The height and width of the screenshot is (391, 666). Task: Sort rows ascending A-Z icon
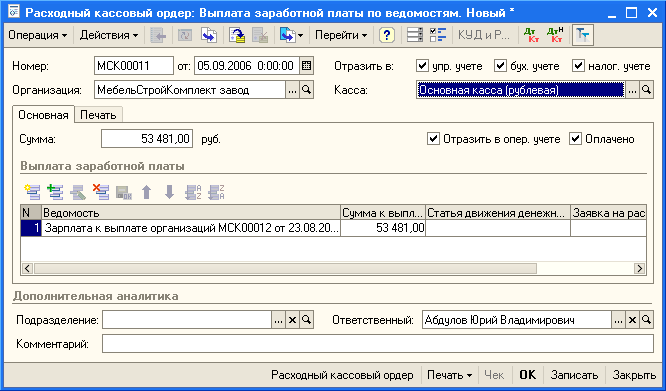coord(193,192)
